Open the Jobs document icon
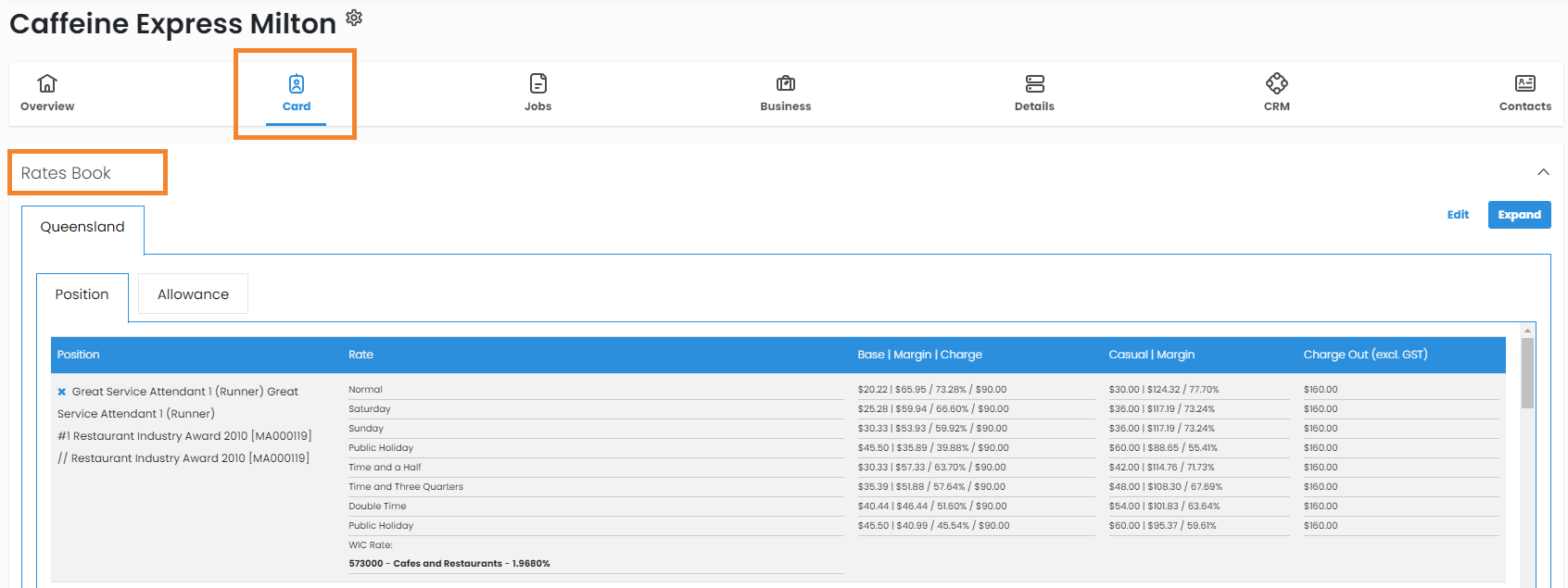Viewport: 1568px width, 588px height. point(537,83)
